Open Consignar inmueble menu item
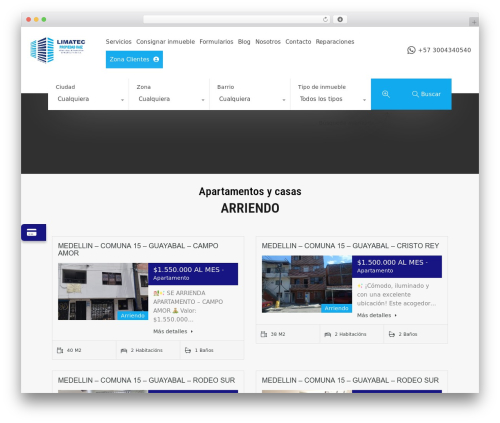This screenshot has width=500, height=423. [165, 42]
